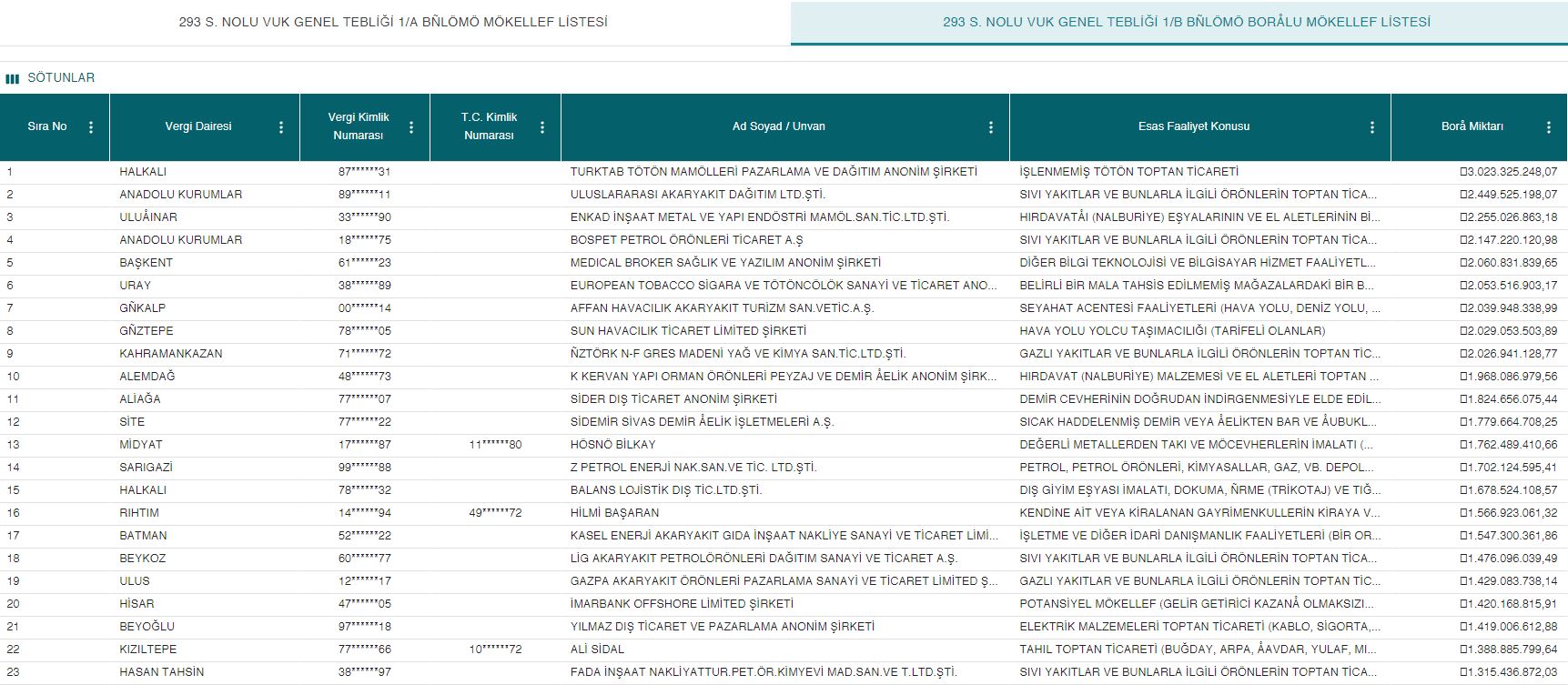1568x685 pixels.
Task: Click debt amount 2.449.525.198,07
Action: click(1509, 195)
